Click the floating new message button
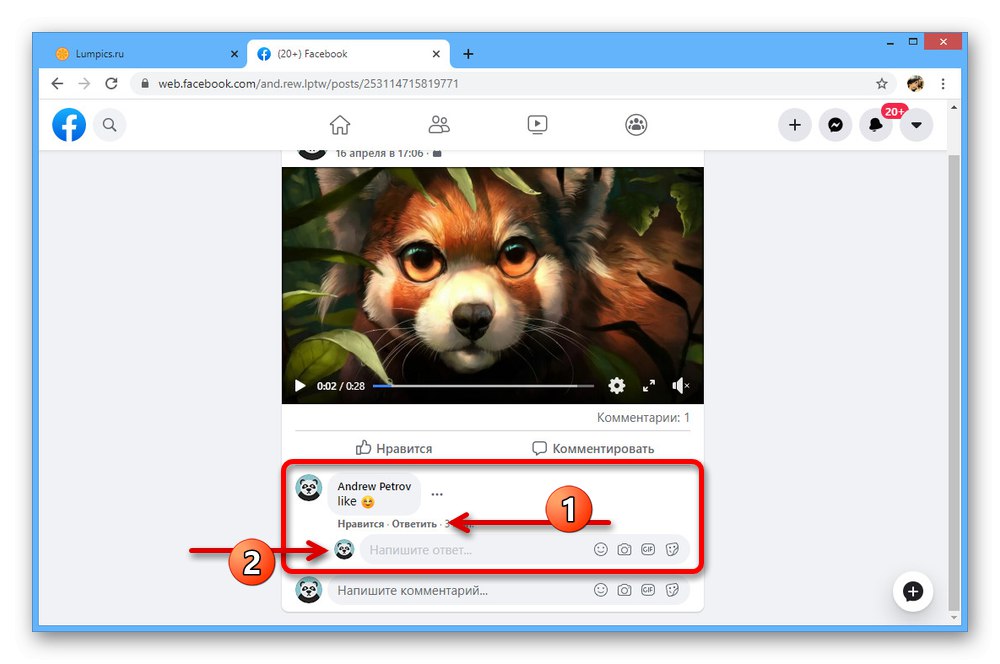 913,591
